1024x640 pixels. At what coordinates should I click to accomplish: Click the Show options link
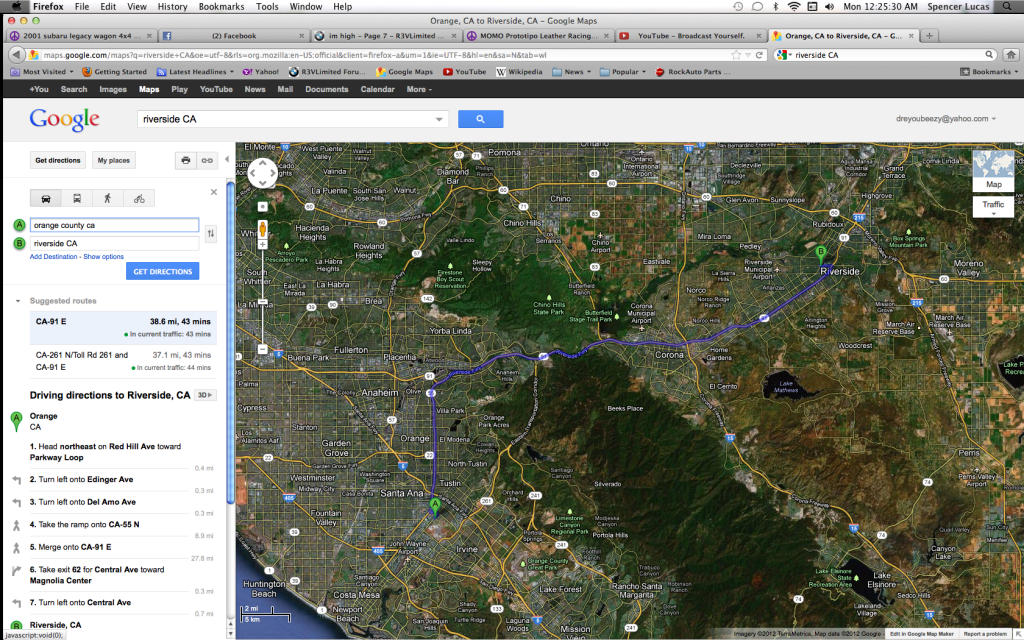click(103, 257)
